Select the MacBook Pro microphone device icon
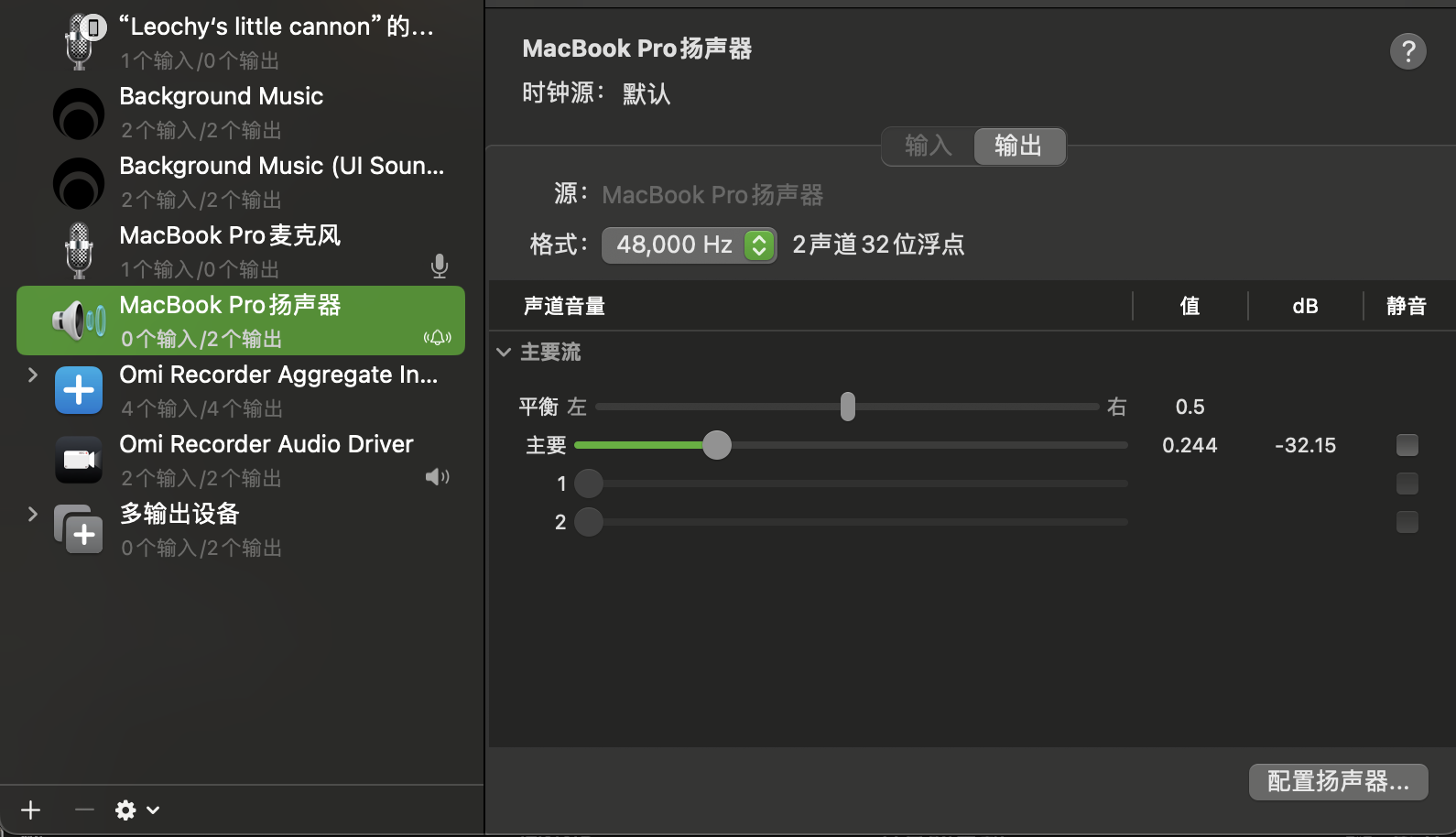 (x=79, y=251)
